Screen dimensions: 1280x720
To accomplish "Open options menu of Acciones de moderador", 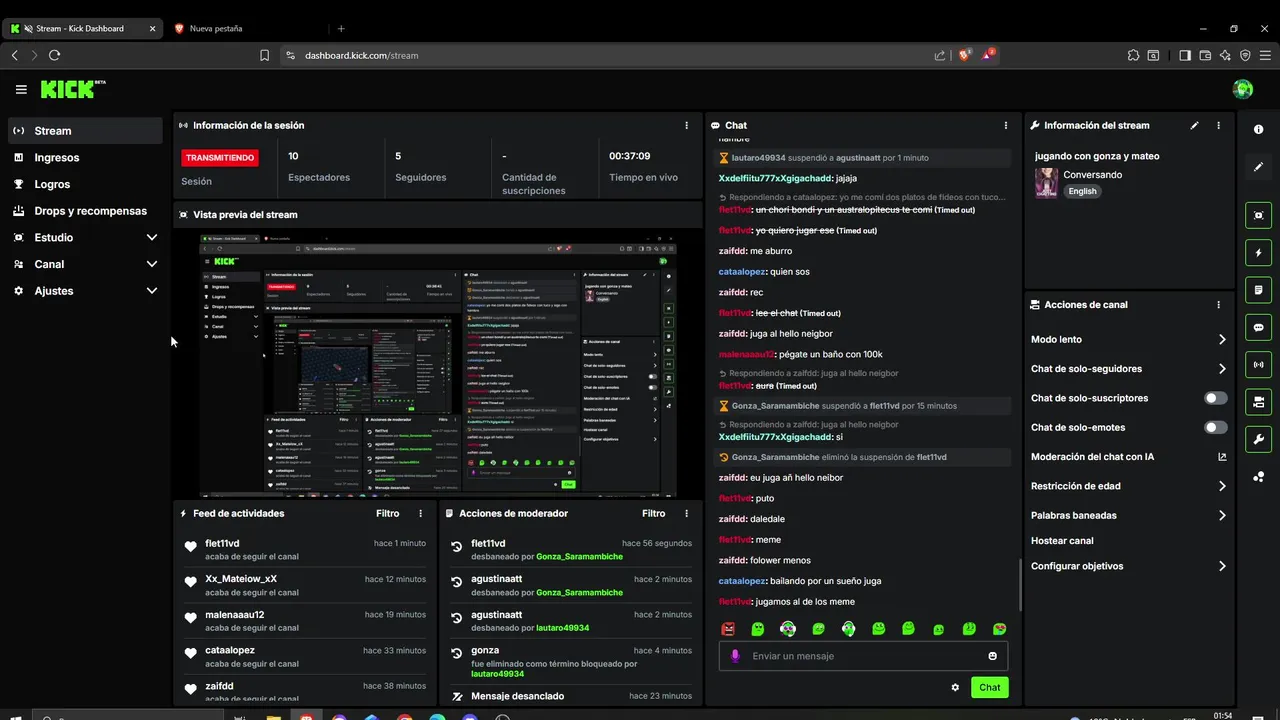I will [686, 513].
